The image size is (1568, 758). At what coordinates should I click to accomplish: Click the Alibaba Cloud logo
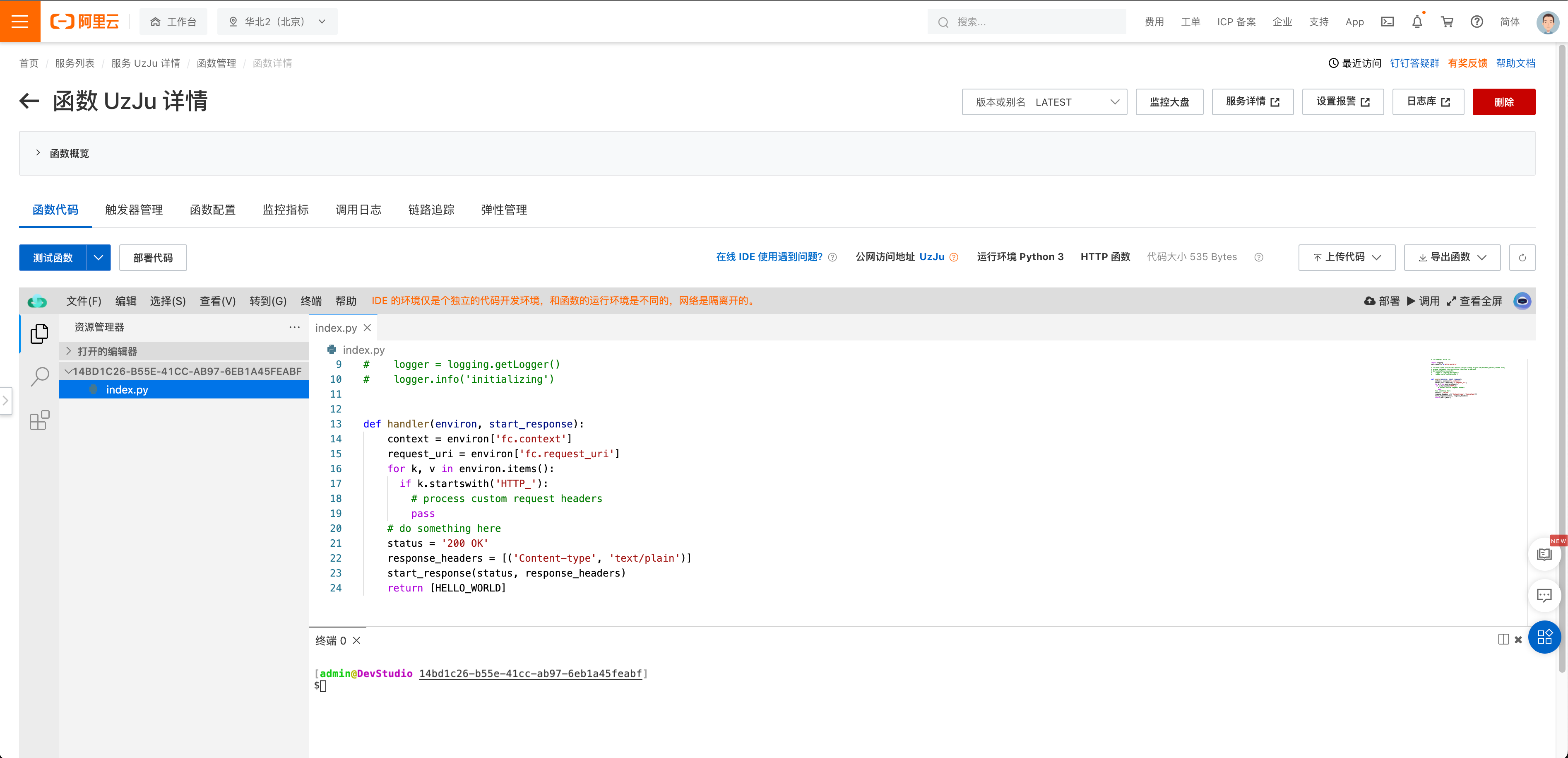(x=84, y=21)
